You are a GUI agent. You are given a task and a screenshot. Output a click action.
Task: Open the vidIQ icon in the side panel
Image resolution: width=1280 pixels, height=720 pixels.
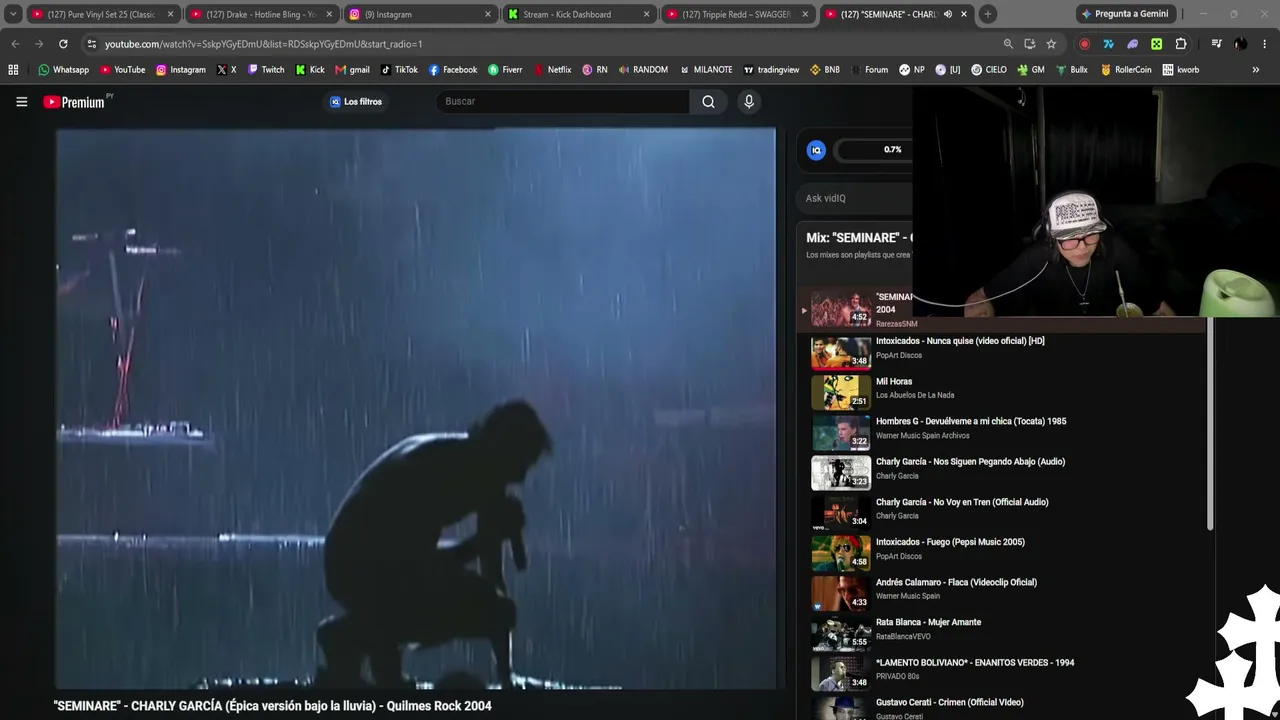pos(816,150)
